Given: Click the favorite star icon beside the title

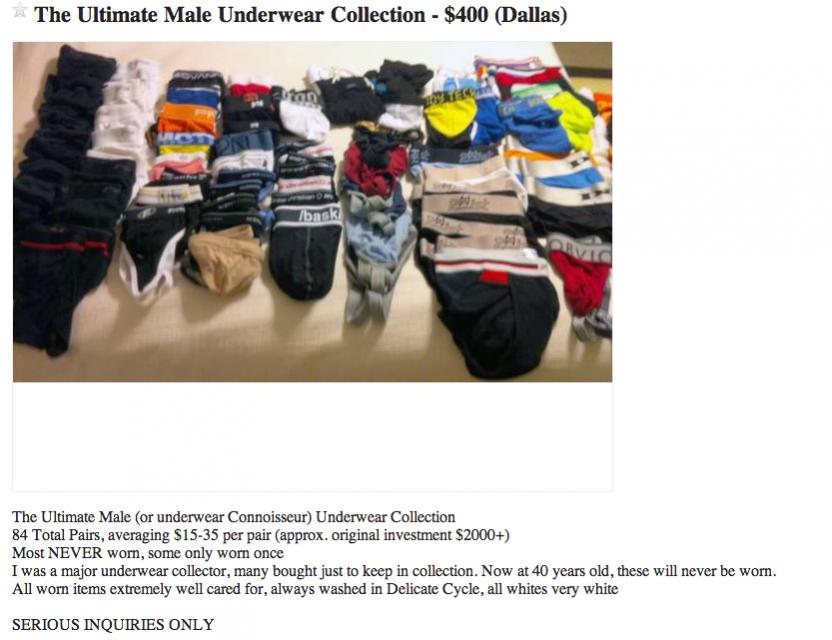Looking at the screenshot, I should pos(20,10).
